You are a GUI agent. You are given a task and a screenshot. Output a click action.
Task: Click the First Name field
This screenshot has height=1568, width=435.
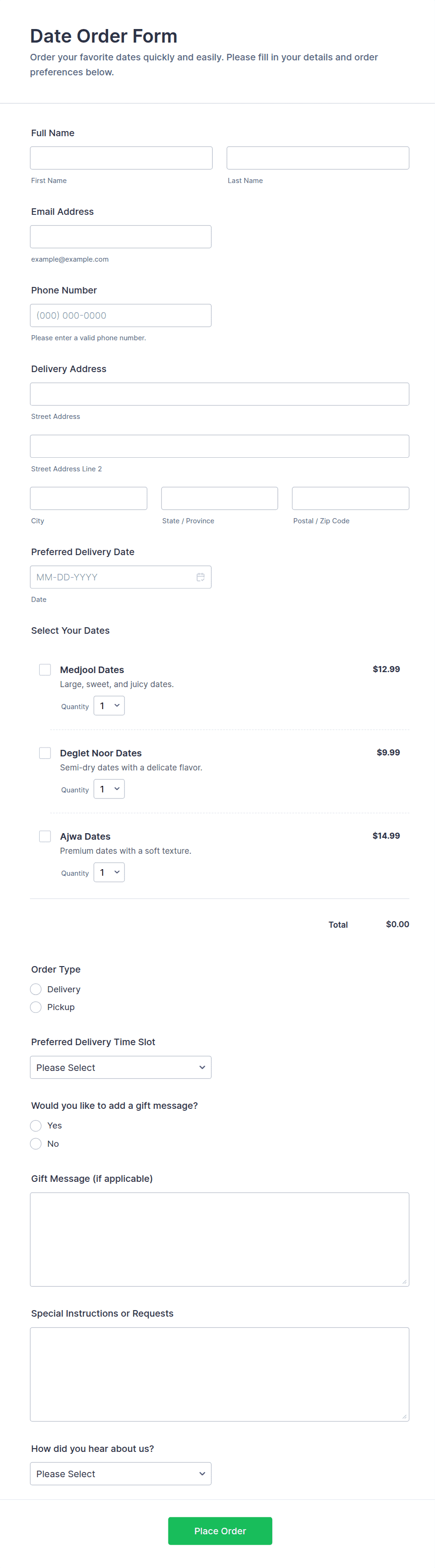pos(121,158)
